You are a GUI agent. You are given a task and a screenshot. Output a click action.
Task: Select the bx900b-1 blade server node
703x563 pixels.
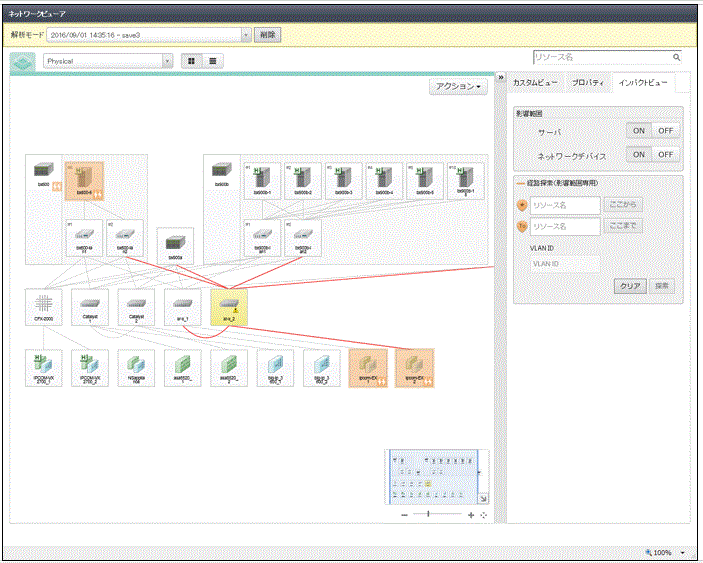click(x=262, y=181)
